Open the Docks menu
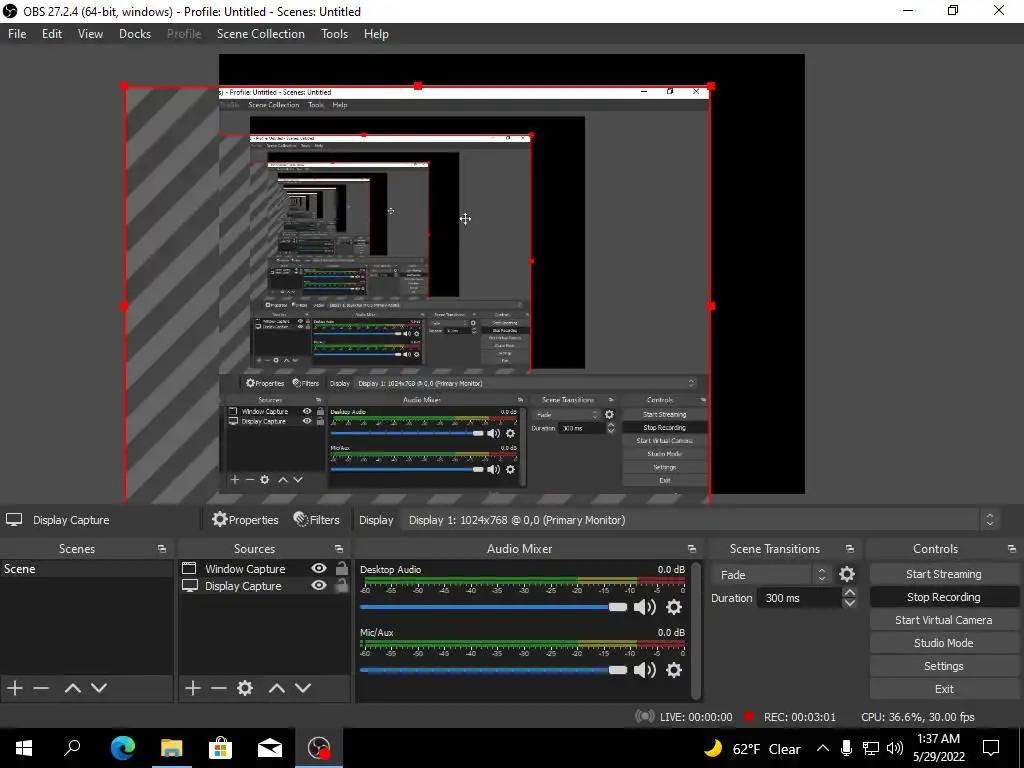The height and width of the screenshot is (768, 1024). click(x=135, y=34)
